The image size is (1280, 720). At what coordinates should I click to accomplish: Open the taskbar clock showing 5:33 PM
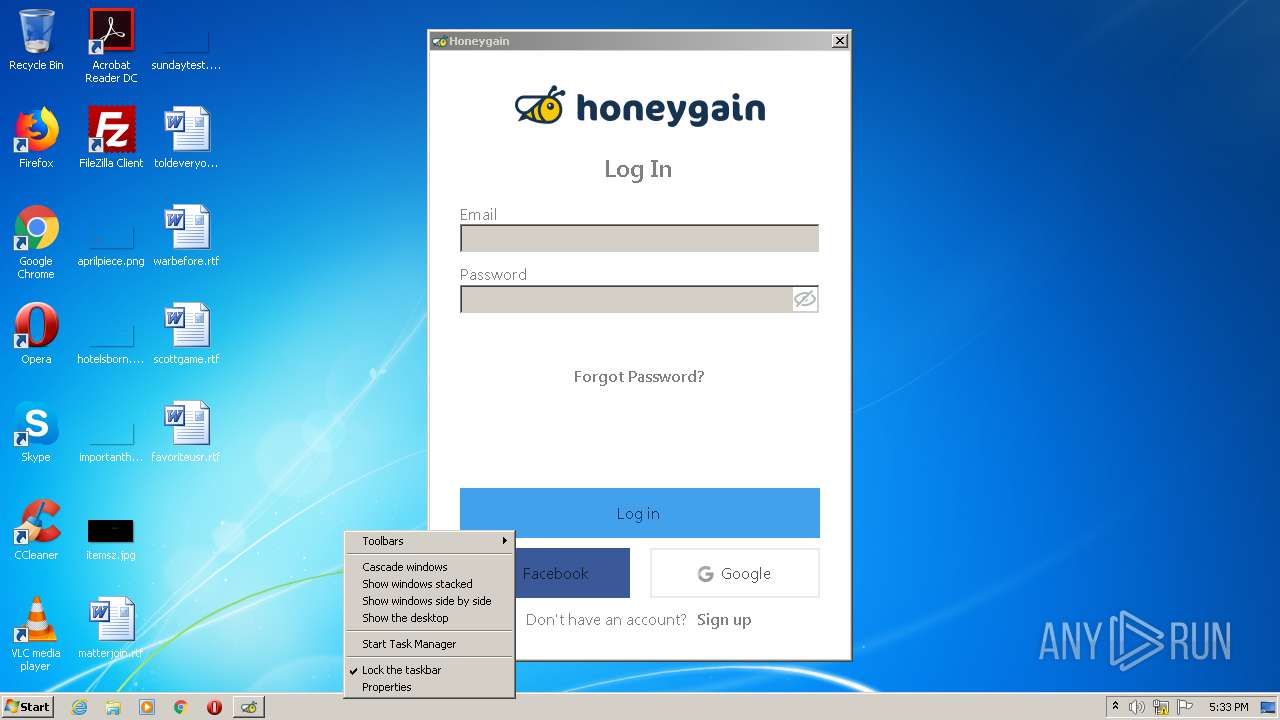1228,707
